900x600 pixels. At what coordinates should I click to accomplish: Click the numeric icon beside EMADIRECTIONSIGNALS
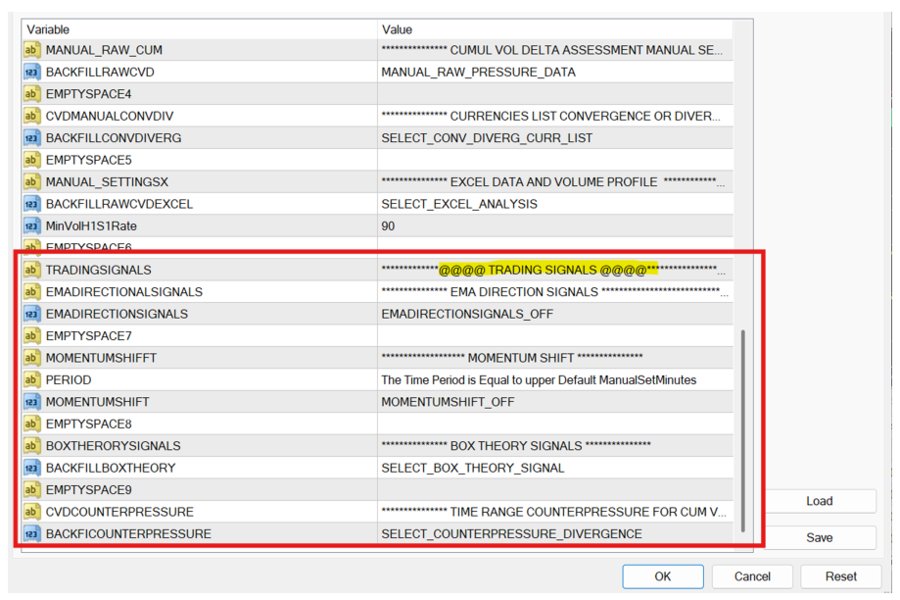pyautogui.click(x=31, y=314)
